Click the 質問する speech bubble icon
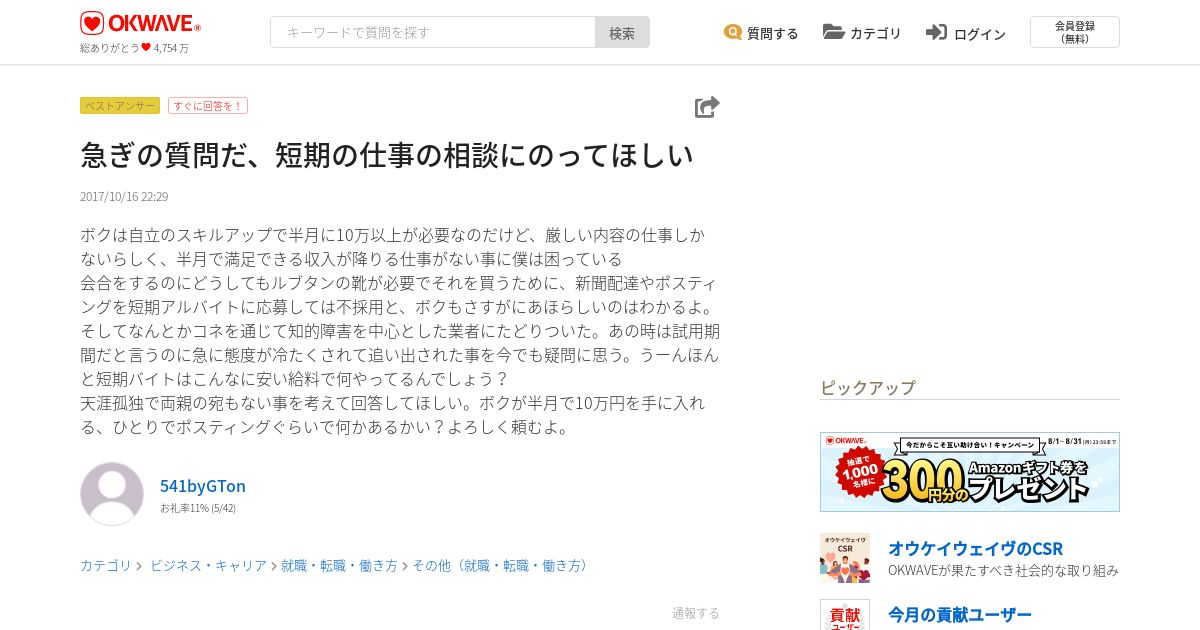 (733, 32)
